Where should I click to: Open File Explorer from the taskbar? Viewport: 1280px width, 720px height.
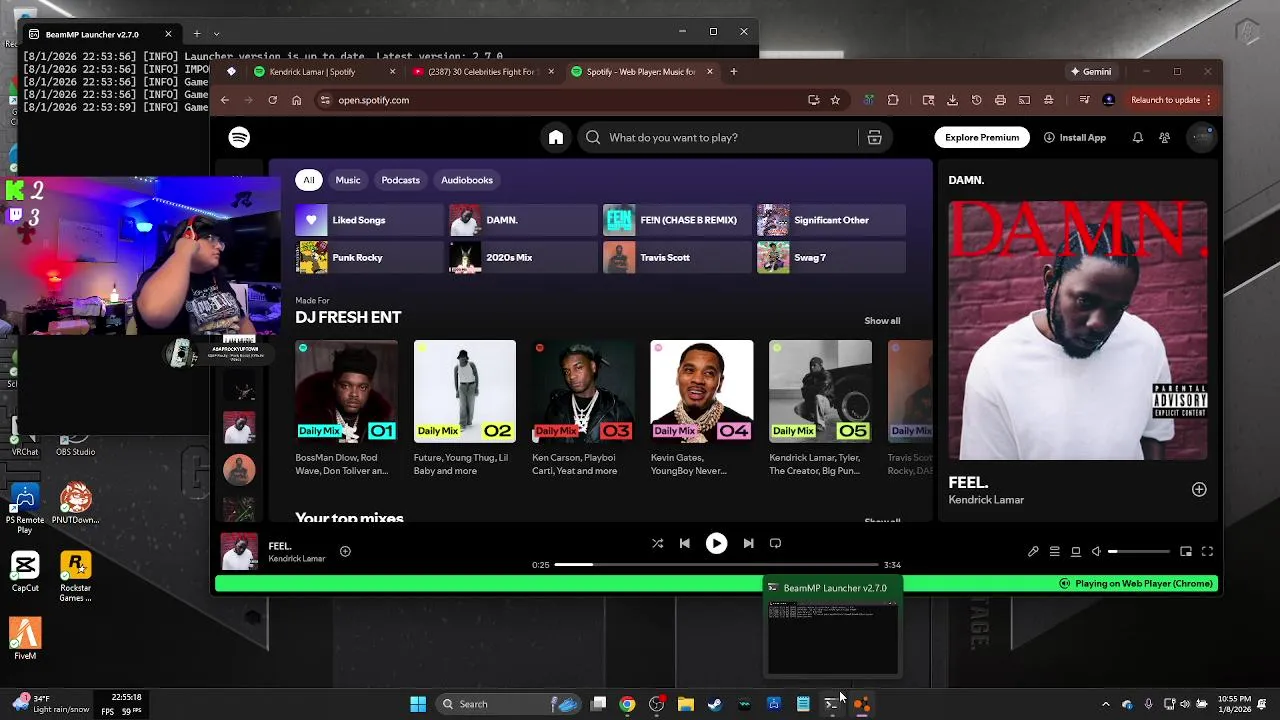tap(686, 704)
